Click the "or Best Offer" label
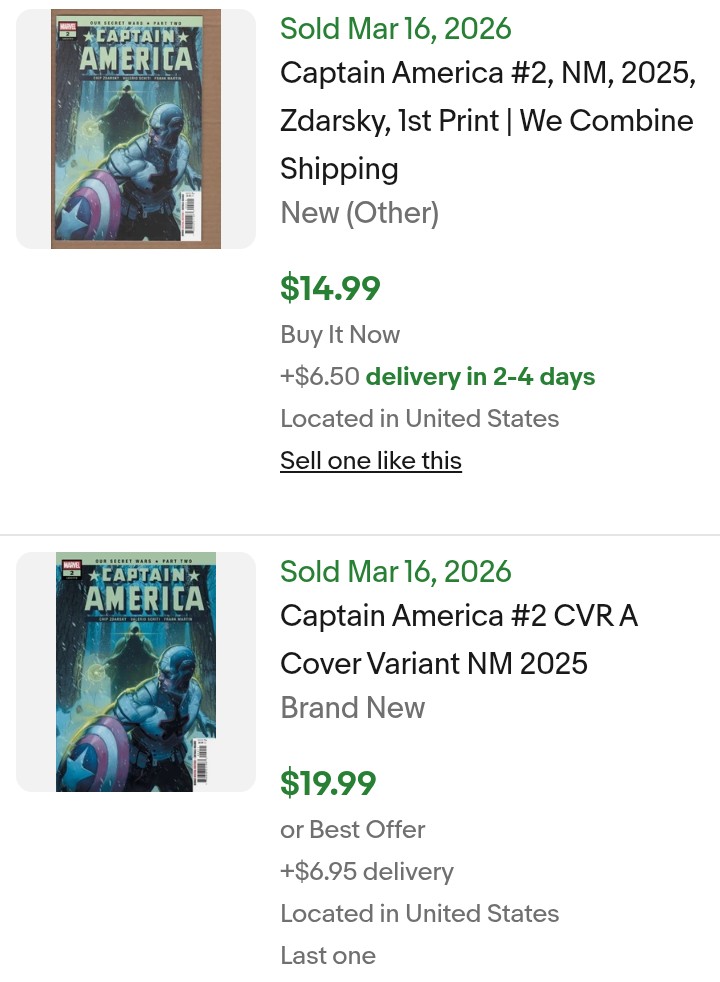This screenshot has height=982, width=720. point(353,830)
